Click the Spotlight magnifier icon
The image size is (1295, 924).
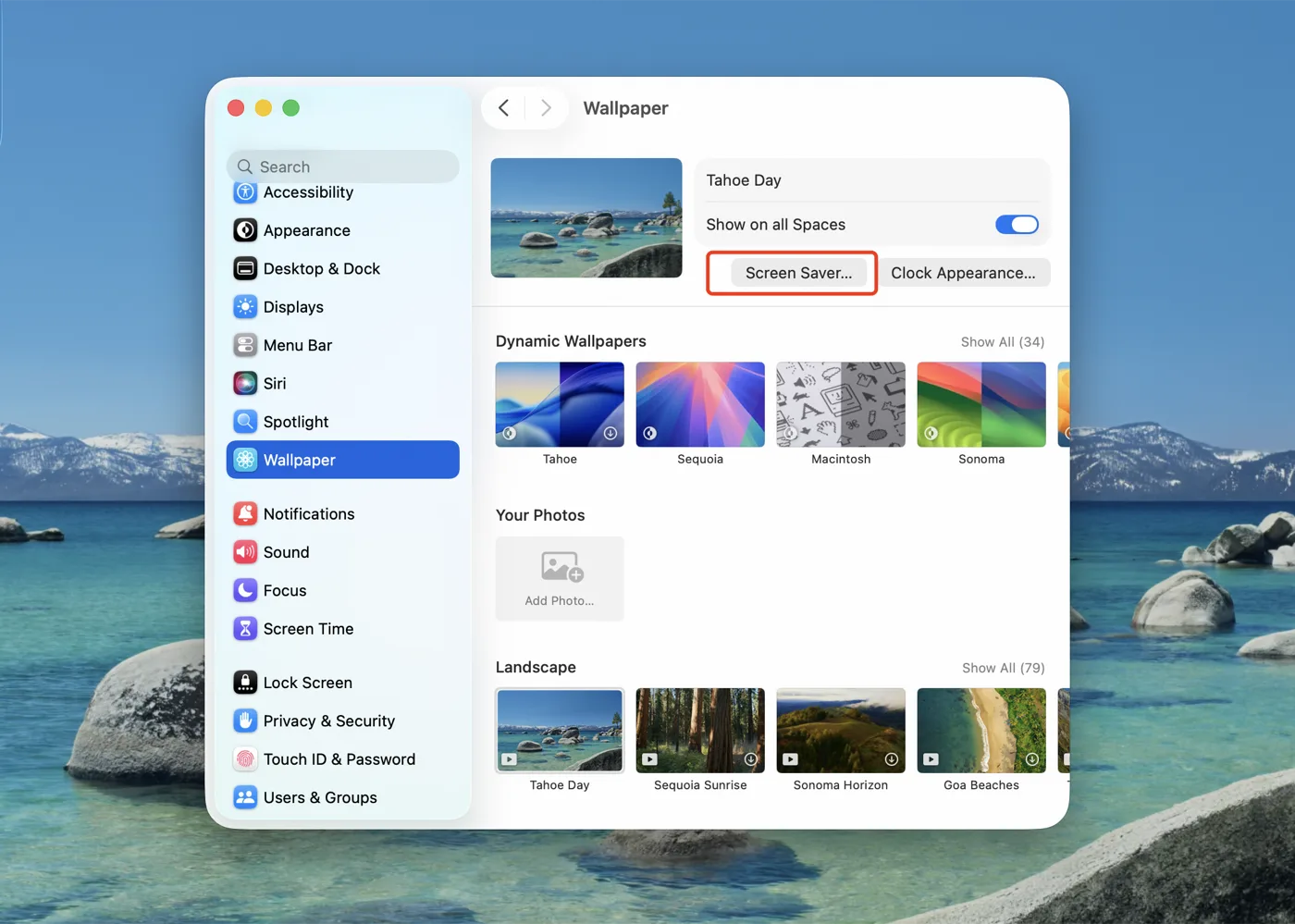(x=245, y=422)
